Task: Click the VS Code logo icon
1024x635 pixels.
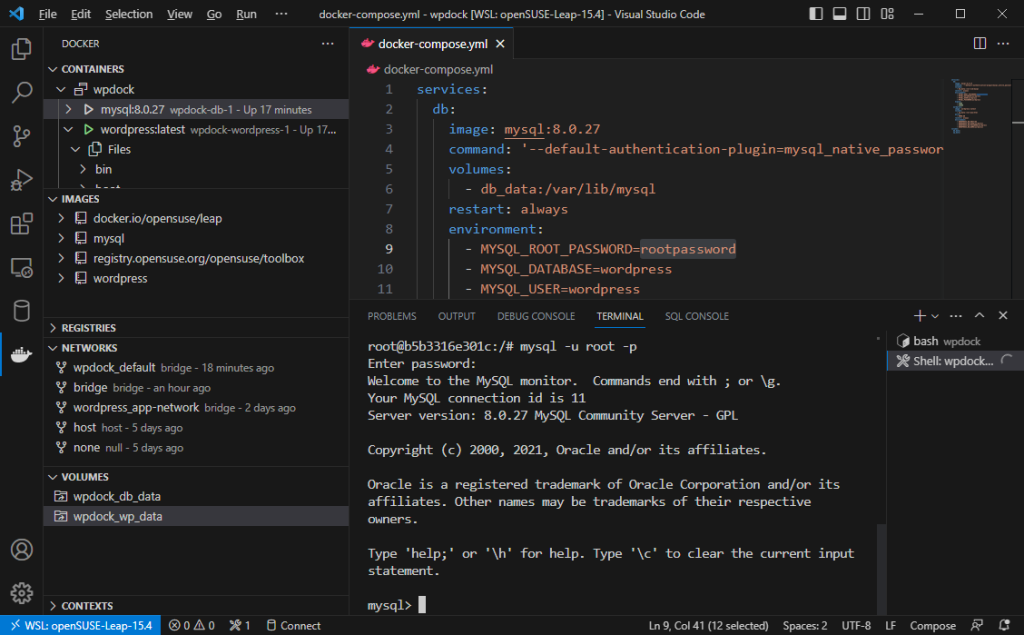Action: [x=17, y=14]
